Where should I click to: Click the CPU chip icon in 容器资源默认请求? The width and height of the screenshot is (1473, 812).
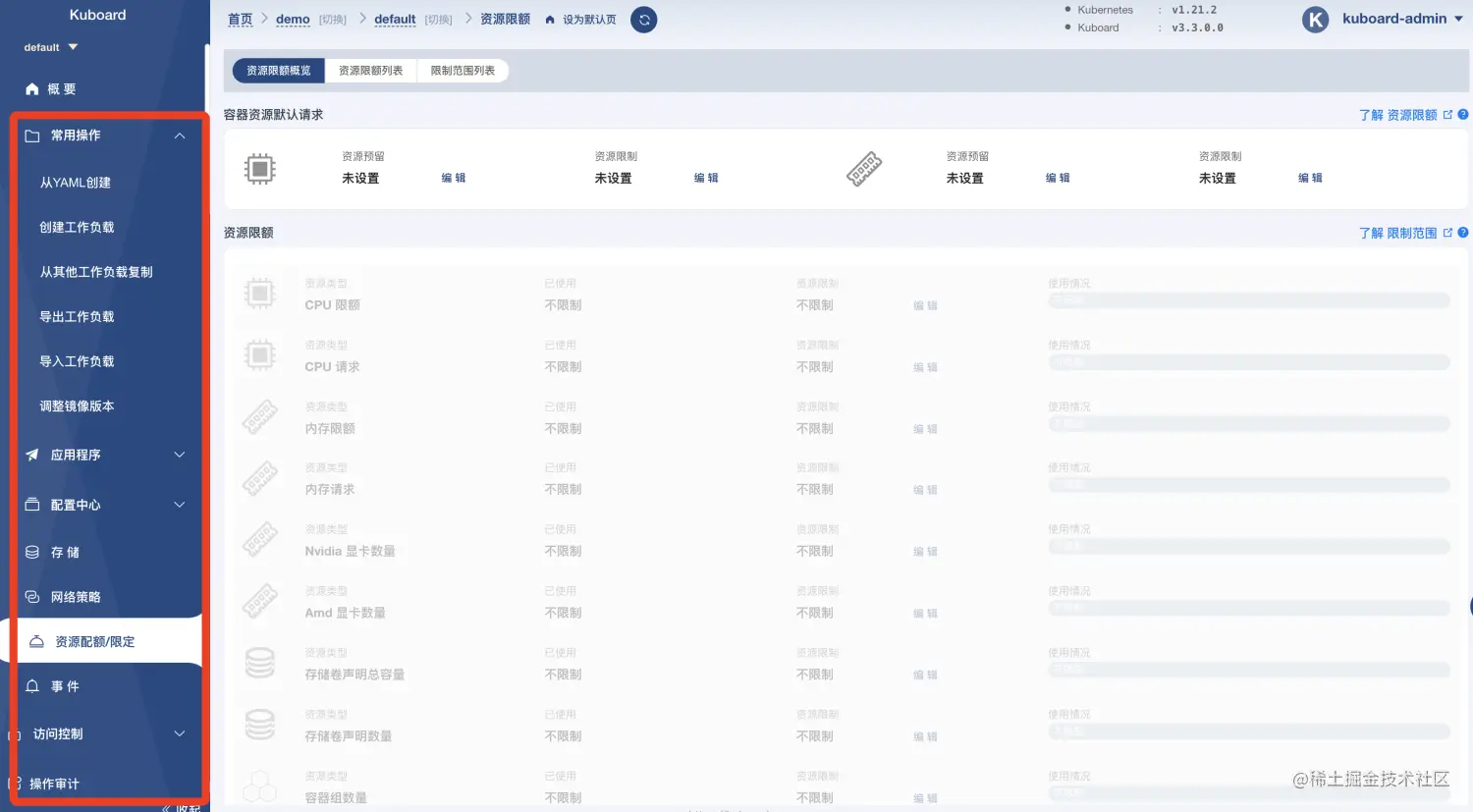[260, 169]
